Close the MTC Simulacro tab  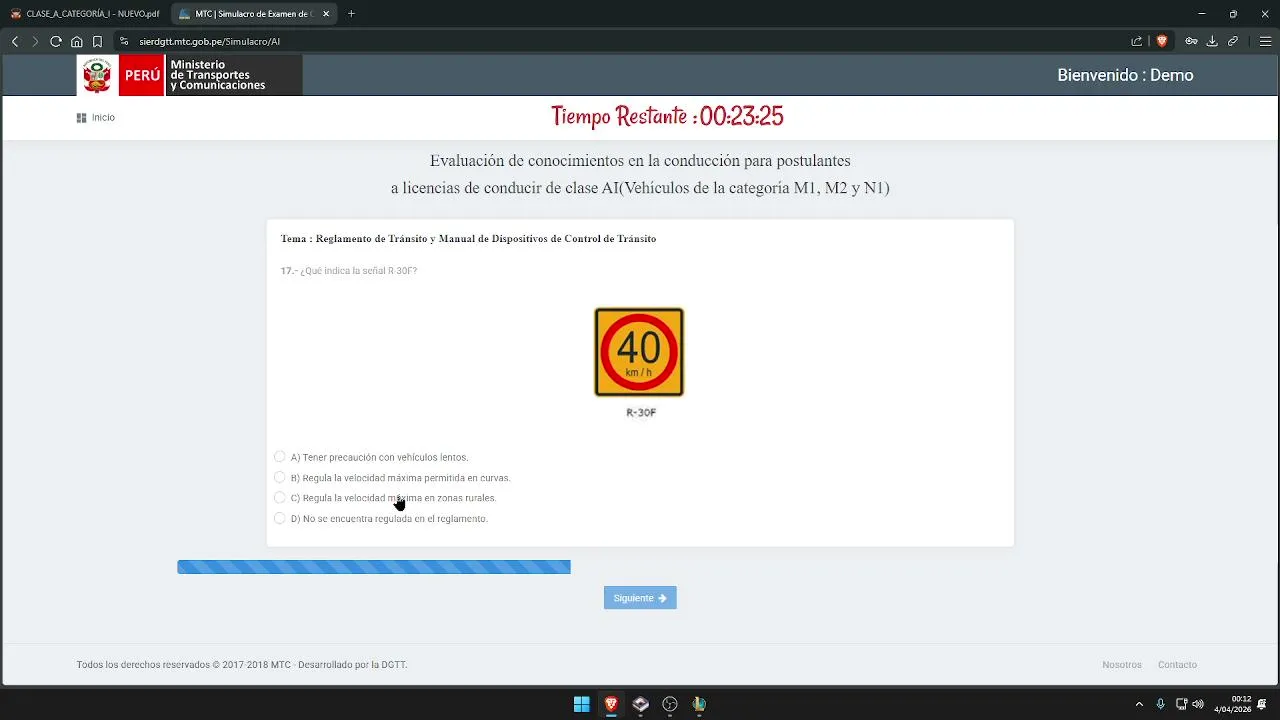[x=326, y=14]
